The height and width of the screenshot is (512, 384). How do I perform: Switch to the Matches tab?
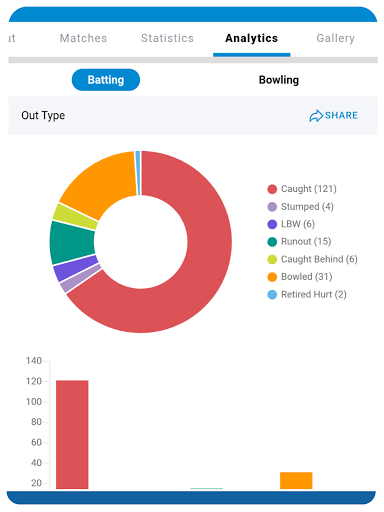(83, 38)
